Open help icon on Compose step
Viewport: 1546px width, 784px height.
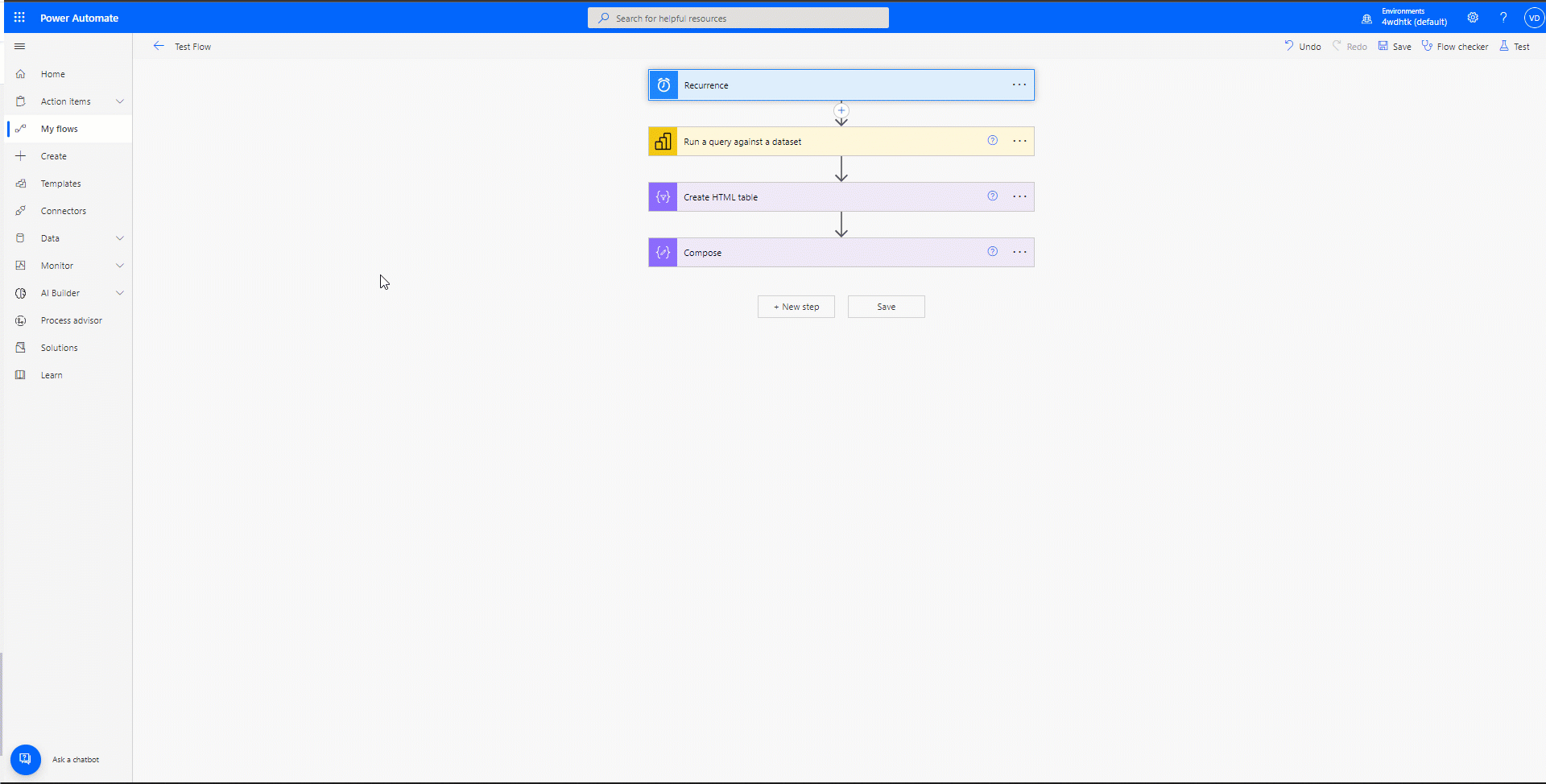(x=993, y=251)
